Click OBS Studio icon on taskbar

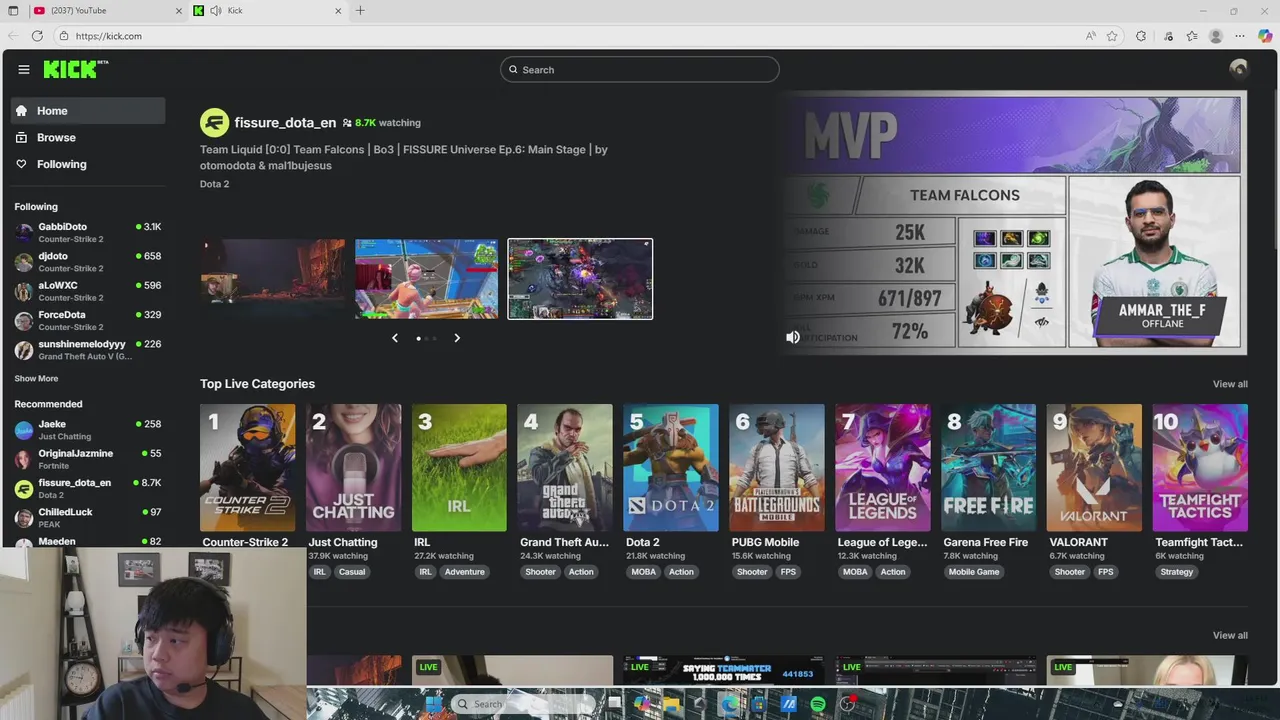click(x=847, y=704)
